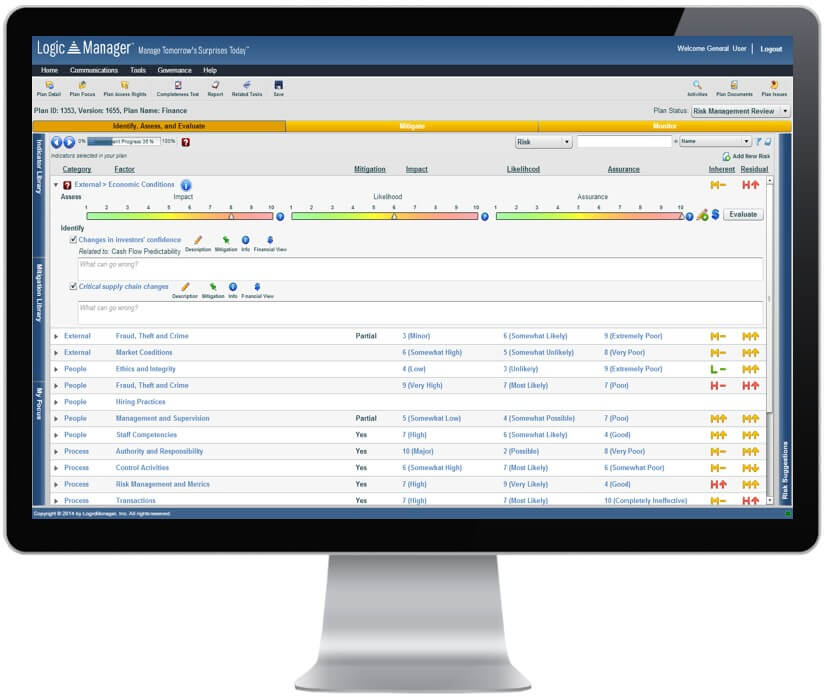Screen dimensions: 825x697
Task: Click the filter search text field
Action: pyautogui.click(x=625, y=142)
